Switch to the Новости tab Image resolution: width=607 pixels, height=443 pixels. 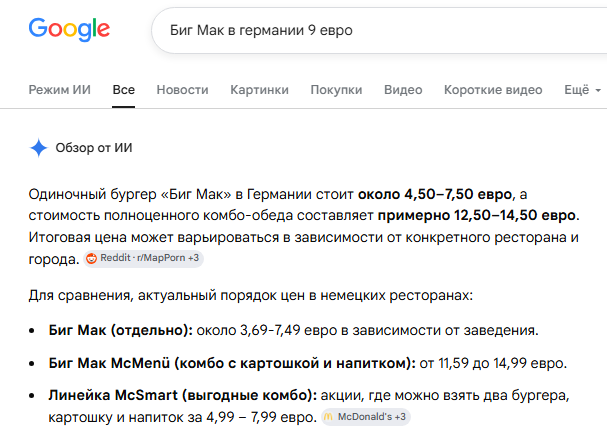(x=182, y=90)
